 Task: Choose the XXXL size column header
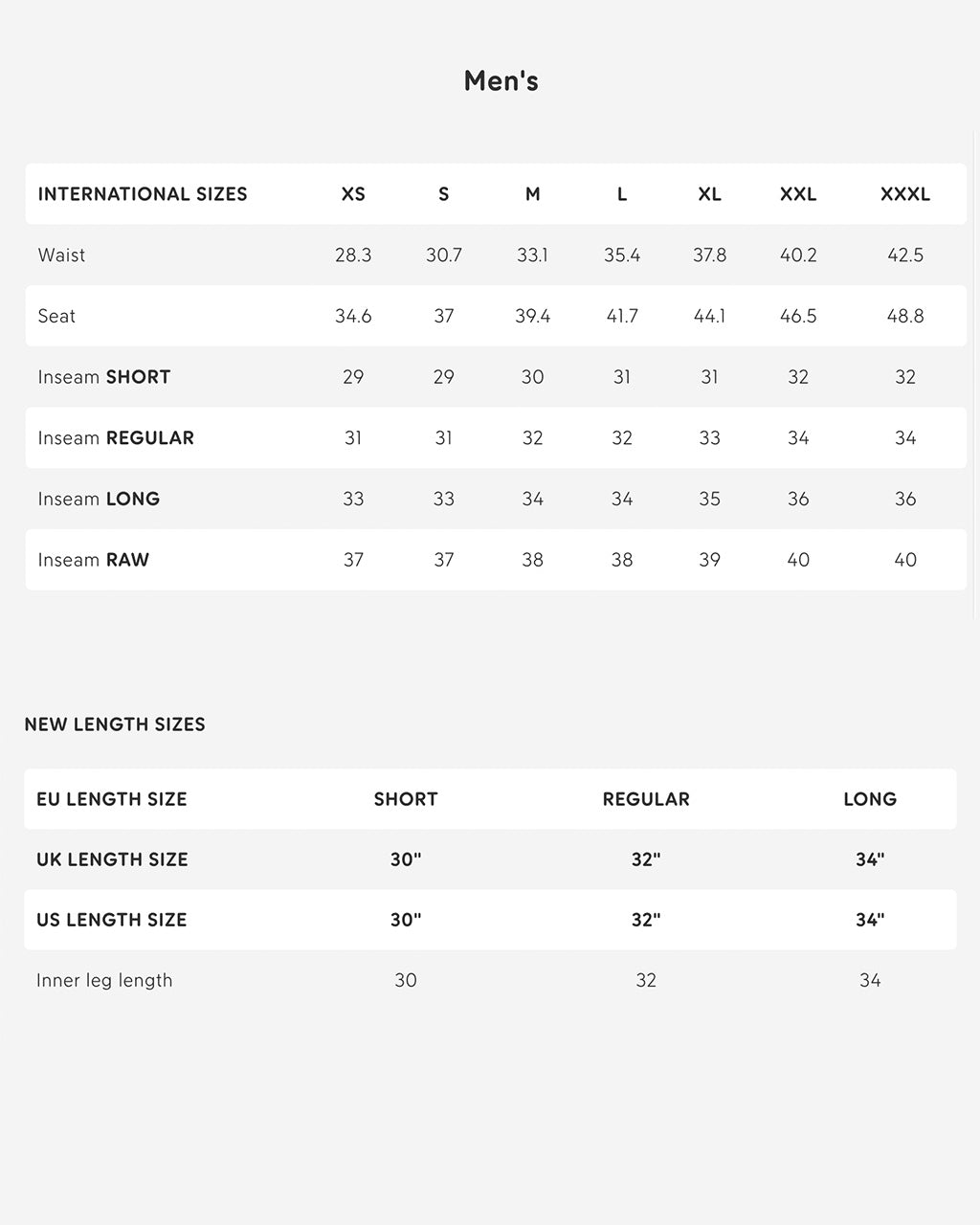[x=904, y=194]
